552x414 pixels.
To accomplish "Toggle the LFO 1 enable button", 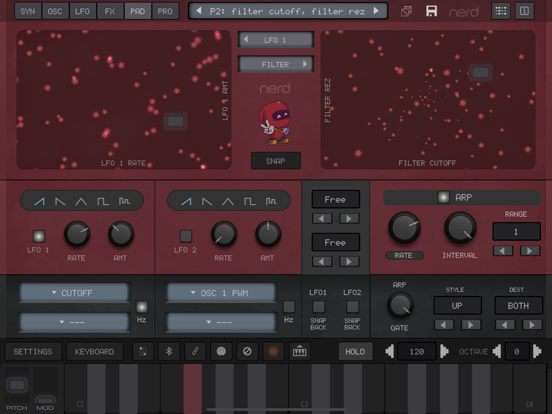I will pos(39,236).
